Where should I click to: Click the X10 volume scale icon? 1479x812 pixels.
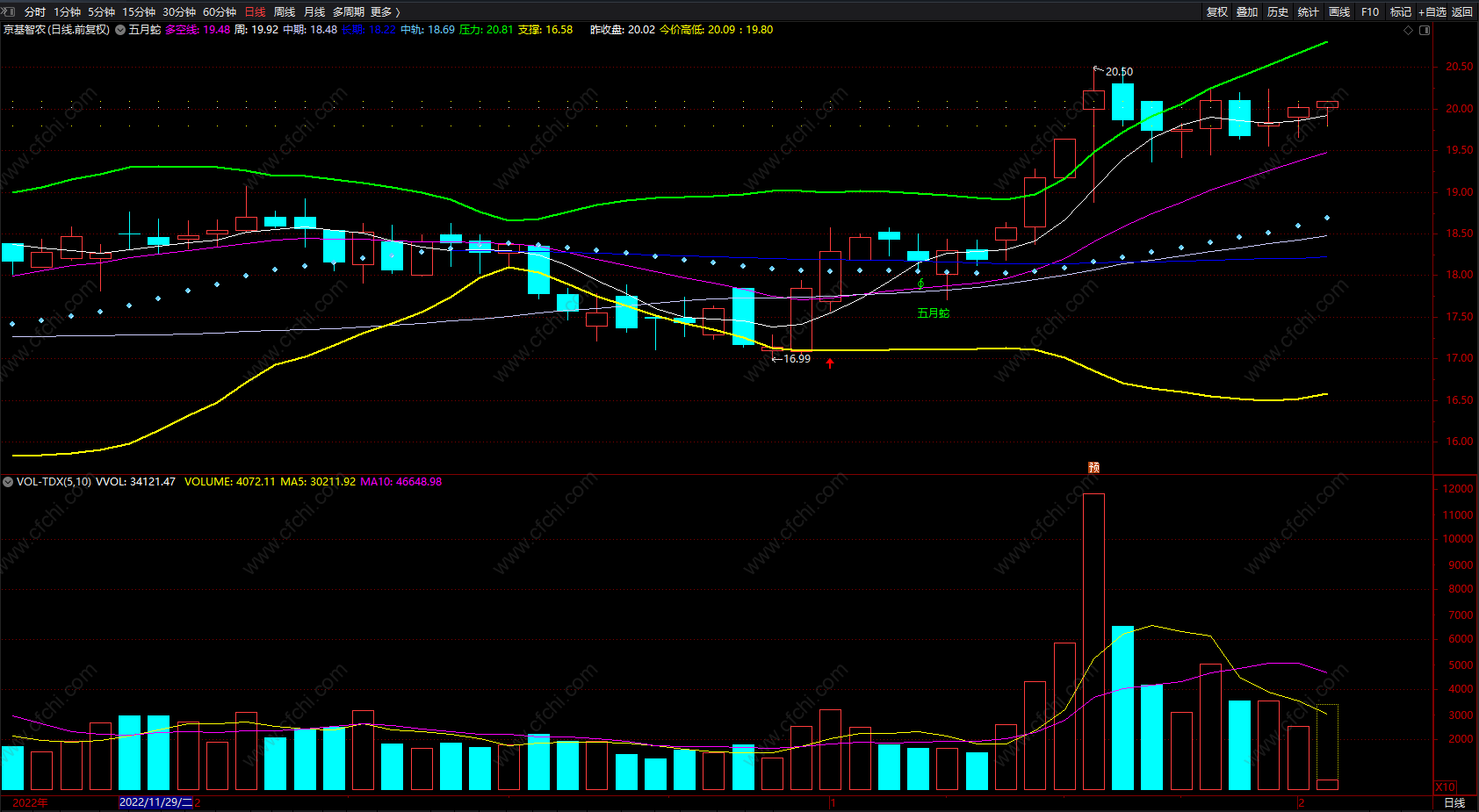(1445, 787)
